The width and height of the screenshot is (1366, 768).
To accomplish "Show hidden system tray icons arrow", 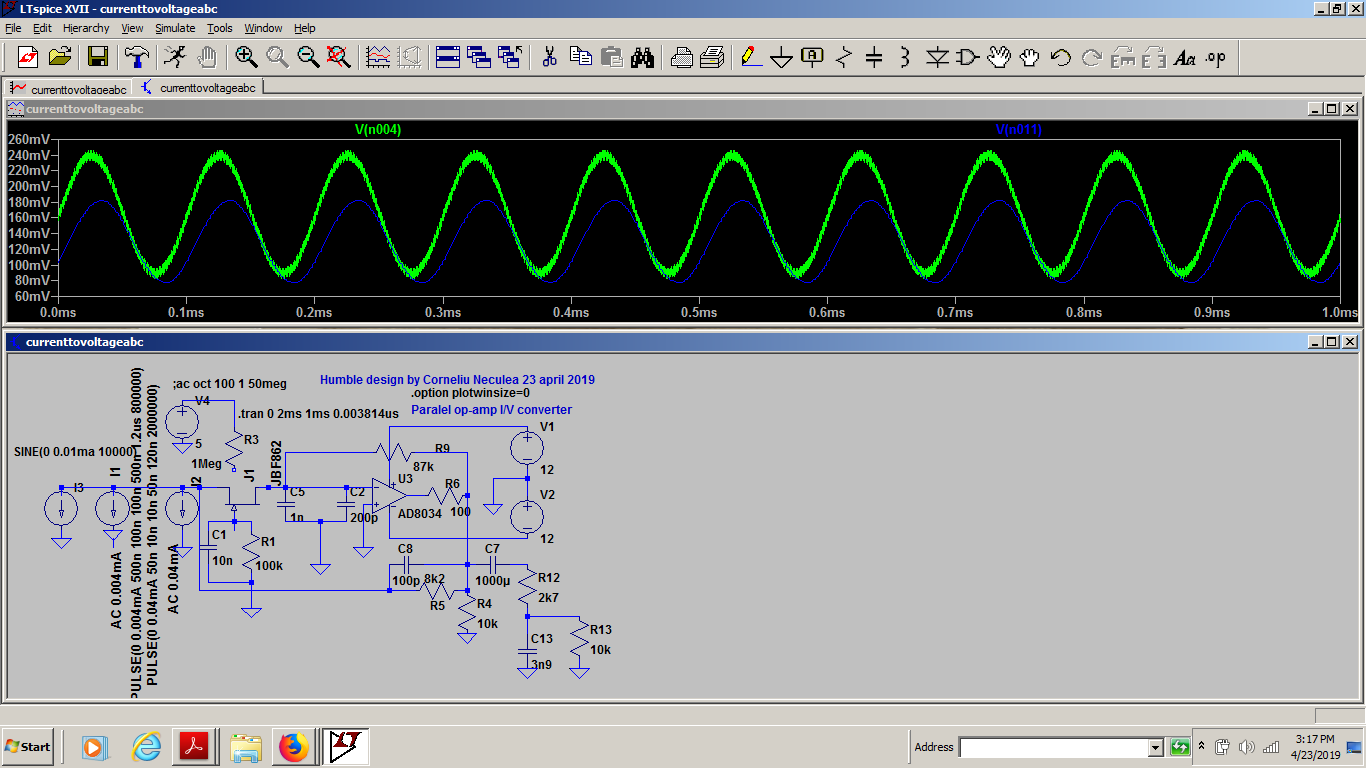I will (1202, 746).
